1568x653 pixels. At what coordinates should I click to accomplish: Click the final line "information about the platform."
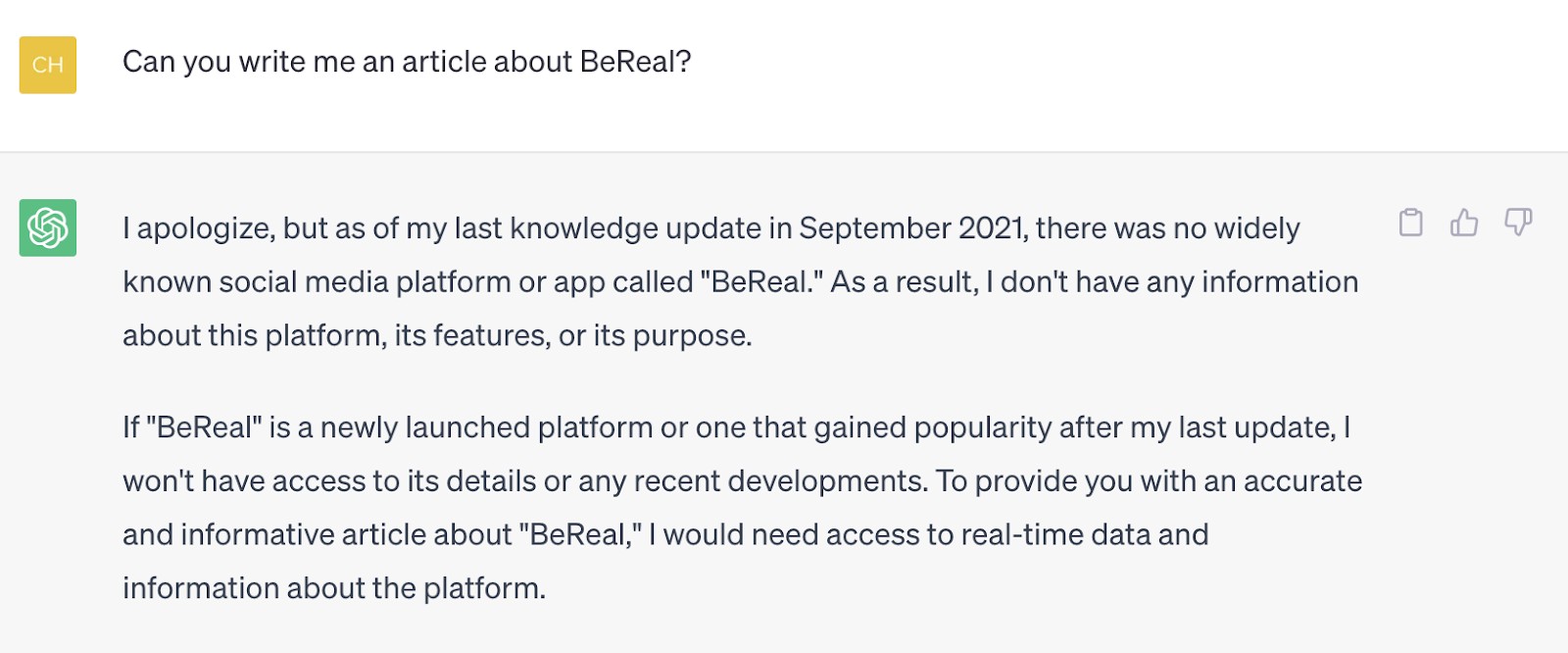pyautogui.click(x=334, y=588)
